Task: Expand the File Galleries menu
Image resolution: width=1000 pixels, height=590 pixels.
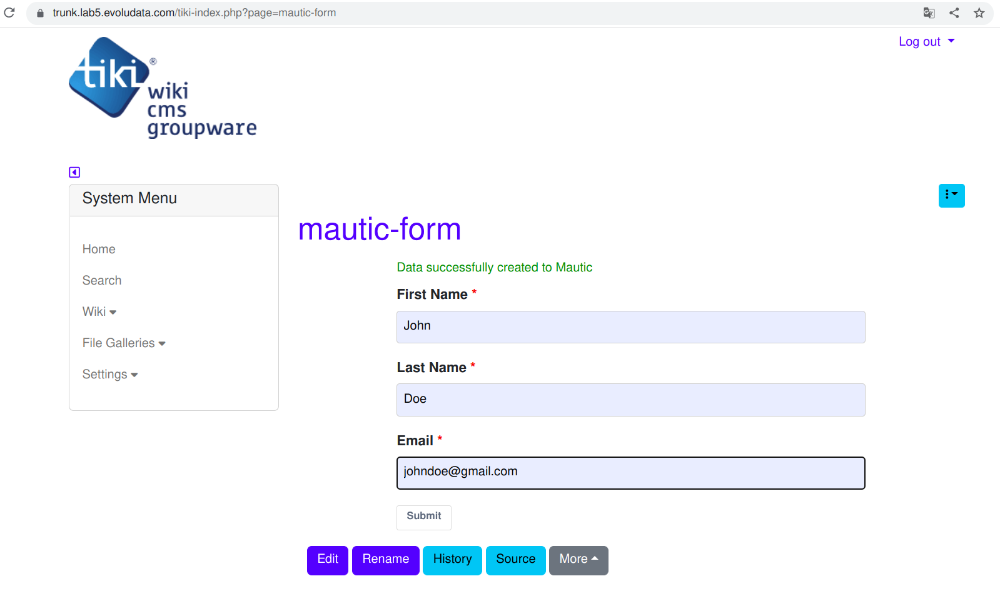Action: (124, 343)
